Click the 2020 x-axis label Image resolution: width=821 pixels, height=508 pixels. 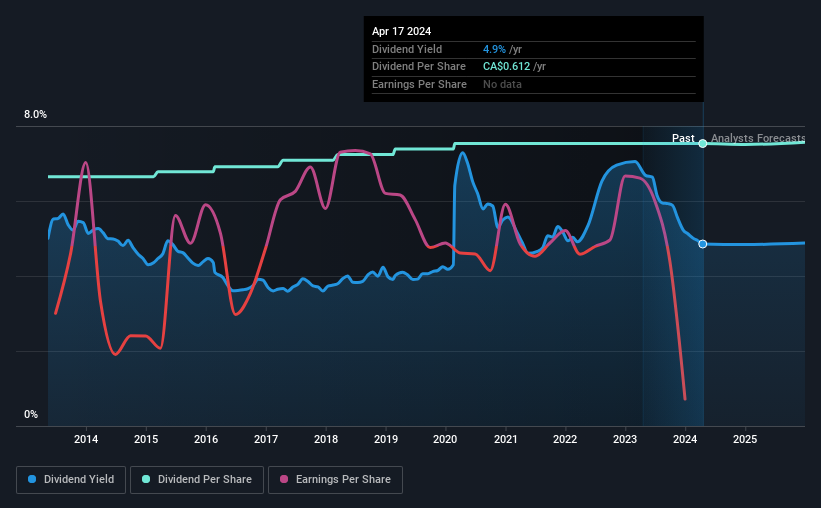click(445, 439)
